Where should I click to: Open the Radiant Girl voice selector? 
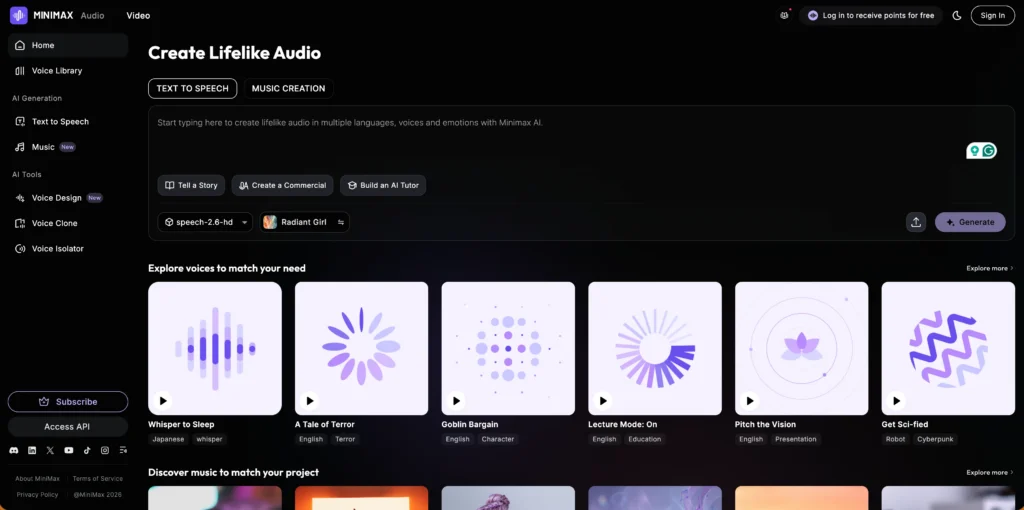(304, 222)
